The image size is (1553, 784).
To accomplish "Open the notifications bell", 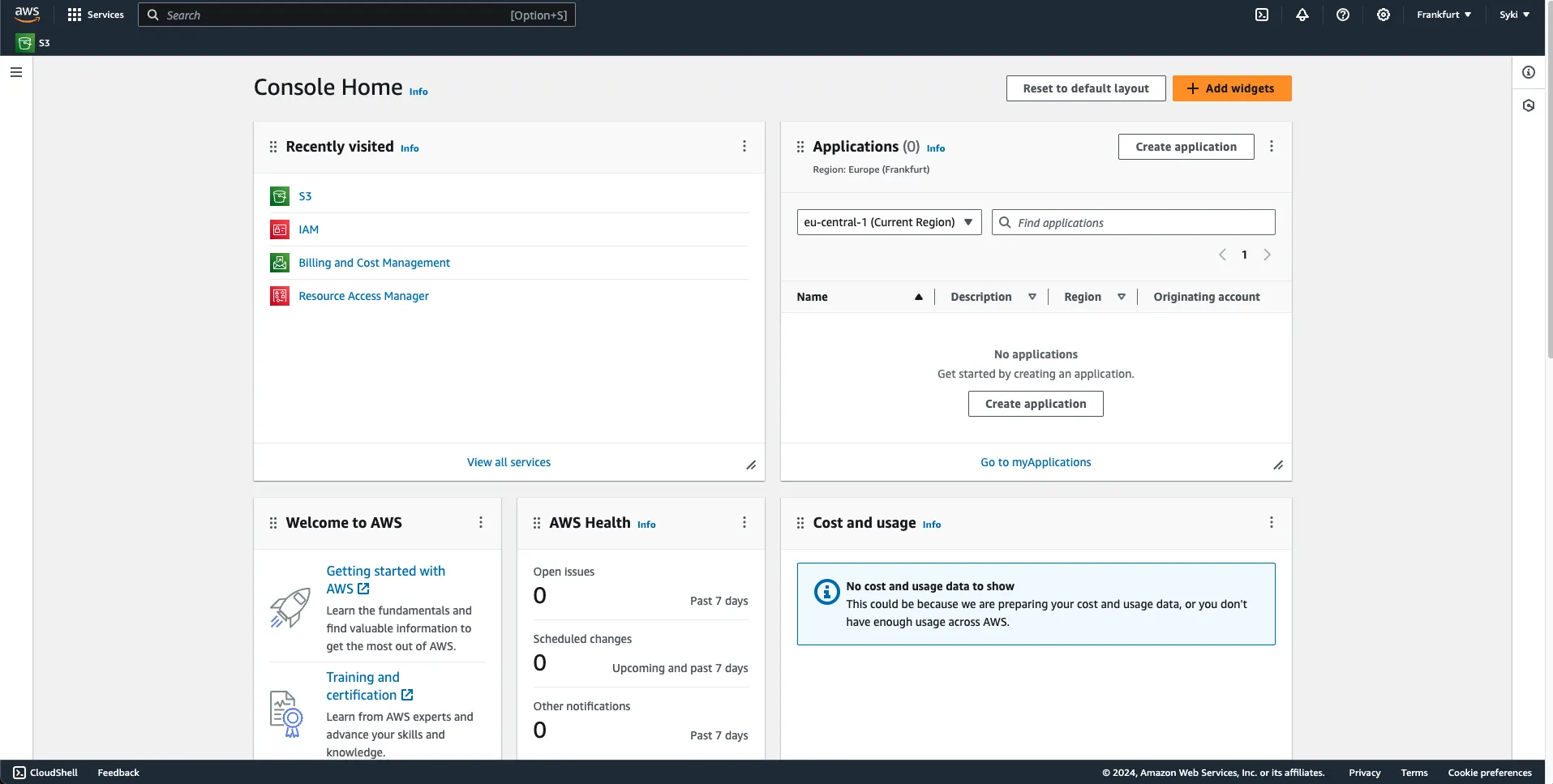I will [x=1302, y=15].
